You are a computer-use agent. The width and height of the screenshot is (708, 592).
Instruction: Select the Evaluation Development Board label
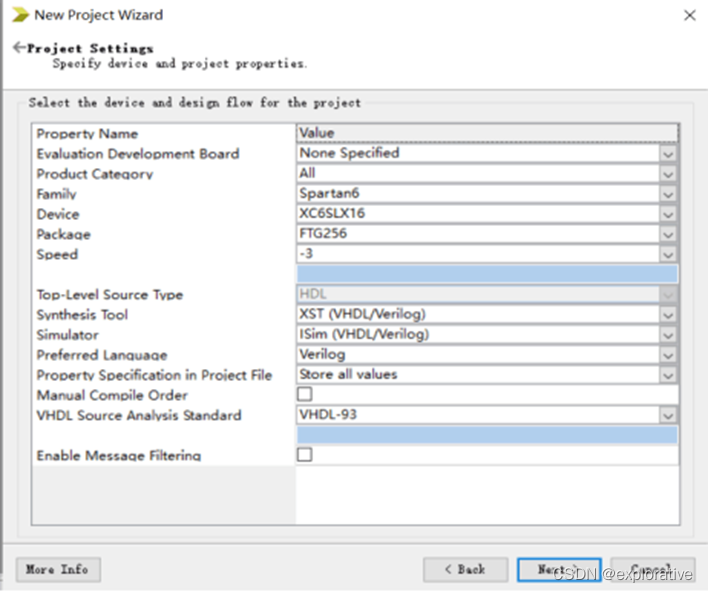click(x=138, y=154)
